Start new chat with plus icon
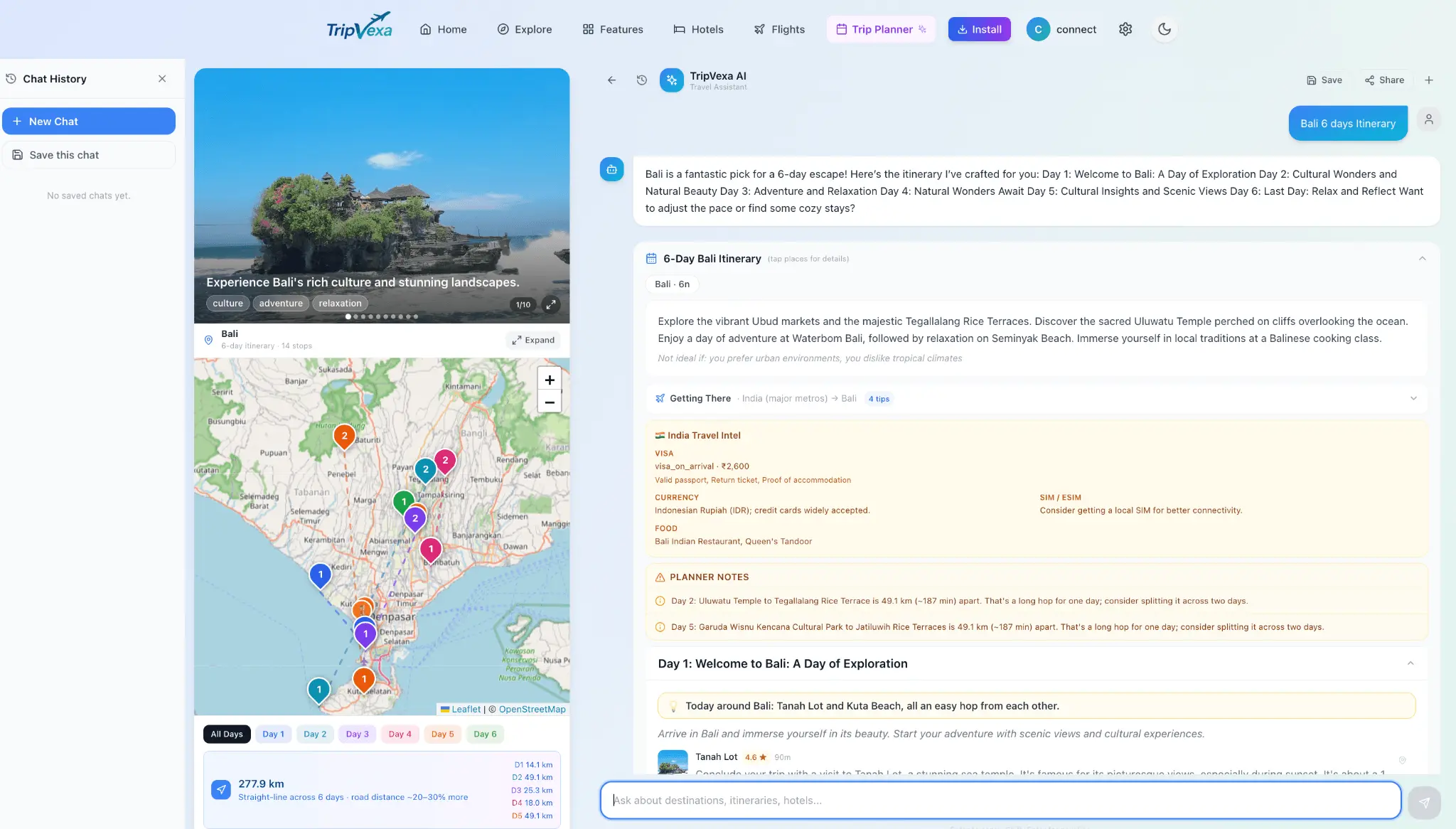Viewport: 1456px width, 829px height. pos(1429,80)
